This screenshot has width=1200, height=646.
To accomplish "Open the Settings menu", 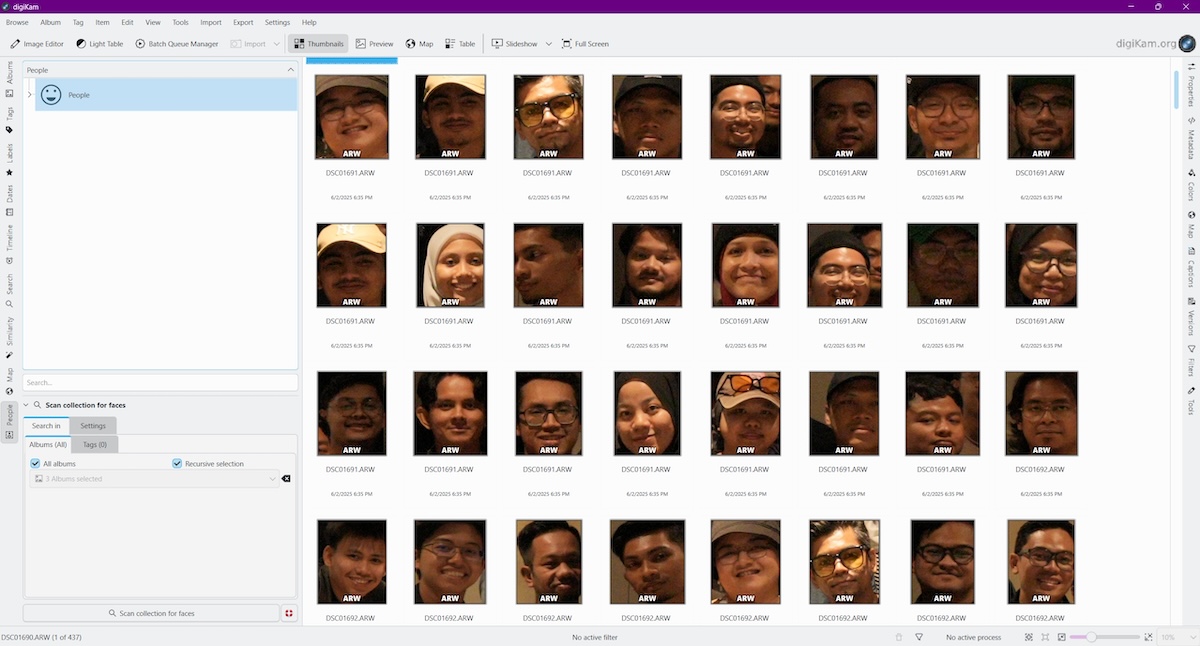I will [277, 21].
